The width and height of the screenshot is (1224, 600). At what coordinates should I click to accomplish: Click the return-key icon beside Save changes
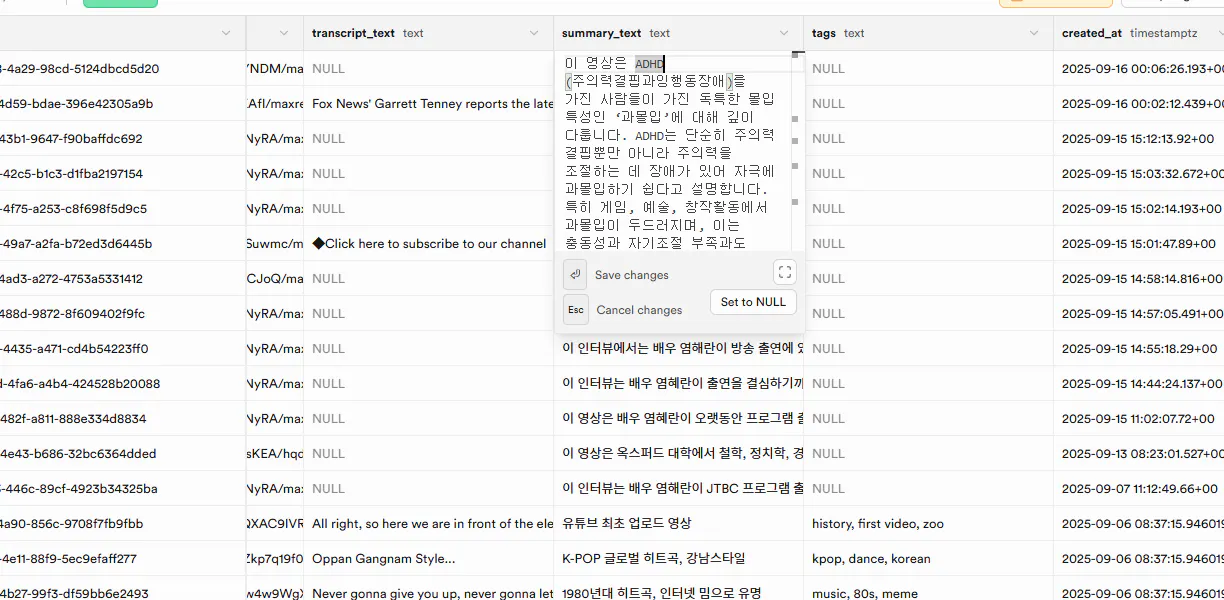pyautogui.click(x=575, y=274)
